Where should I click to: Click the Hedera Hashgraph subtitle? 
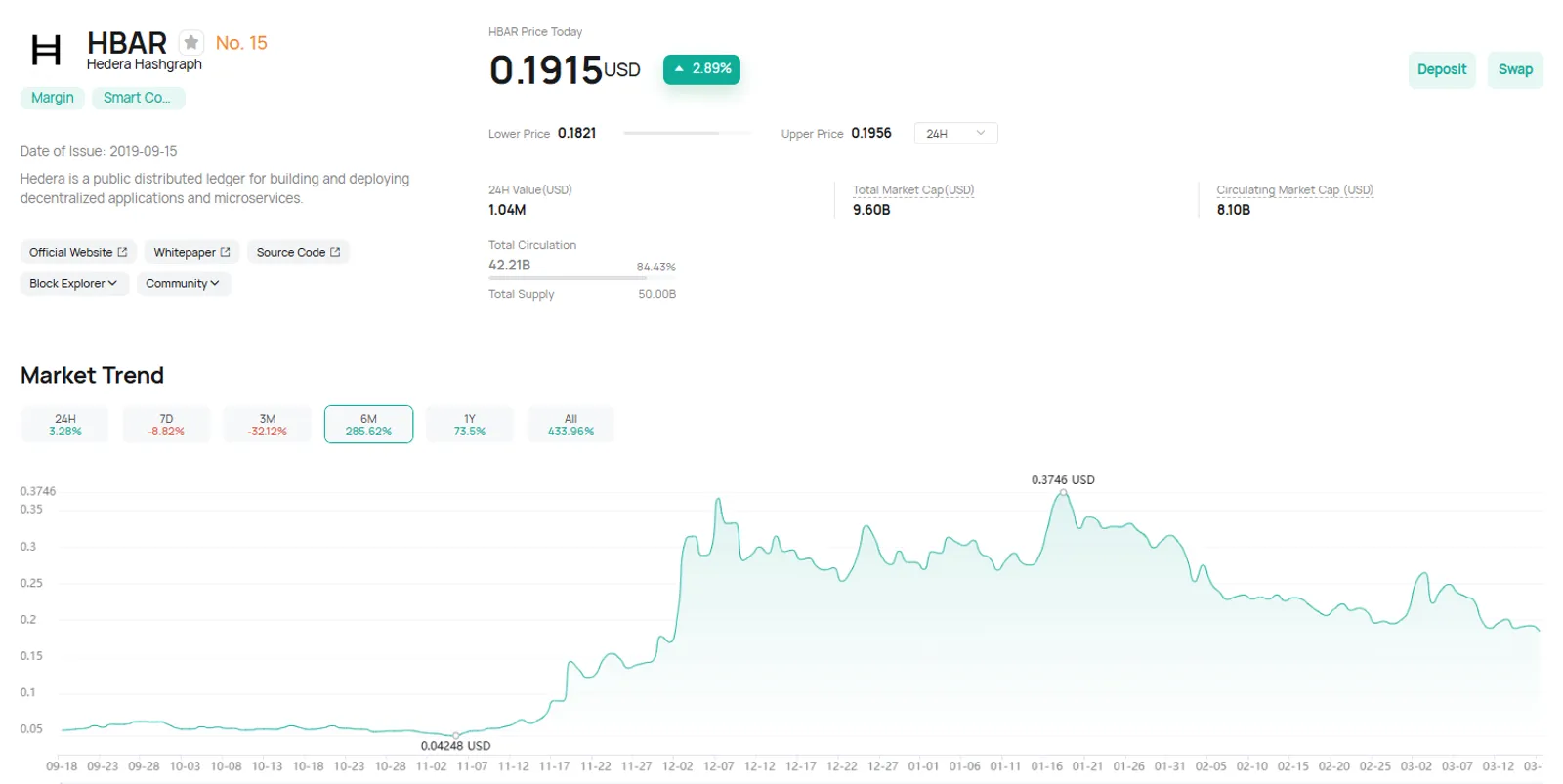(x=145, y=64)
